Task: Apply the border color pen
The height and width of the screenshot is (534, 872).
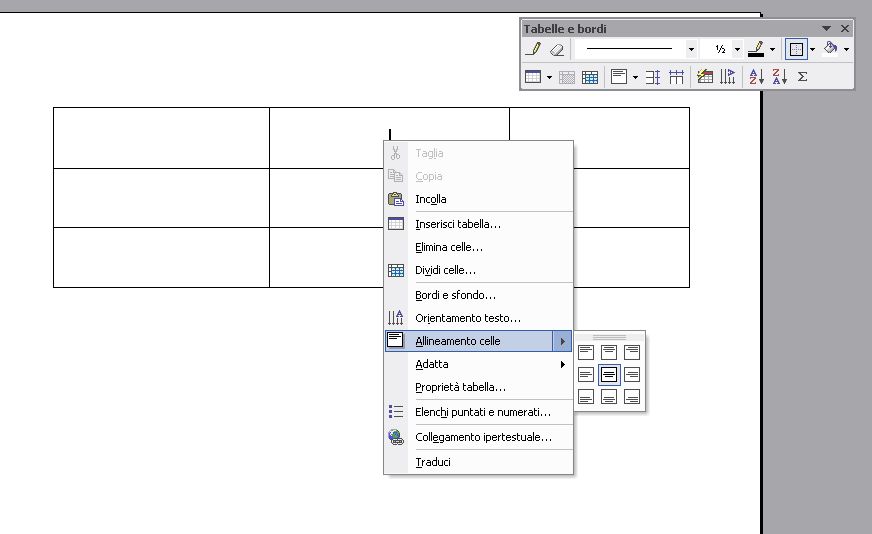Action: point(756,50)
